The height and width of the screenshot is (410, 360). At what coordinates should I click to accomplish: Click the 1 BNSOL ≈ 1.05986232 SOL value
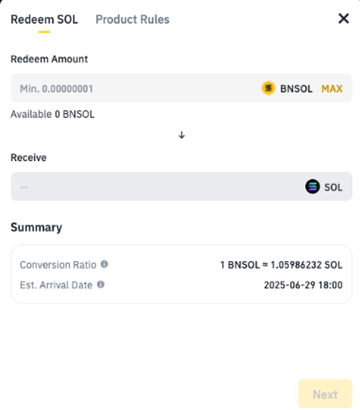[281, 265]
